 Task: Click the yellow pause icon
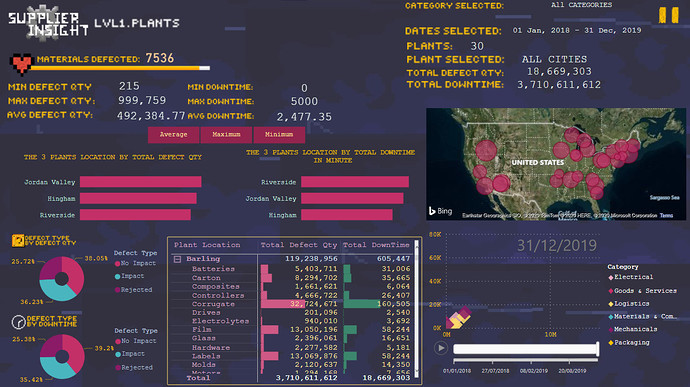[668, 15]
